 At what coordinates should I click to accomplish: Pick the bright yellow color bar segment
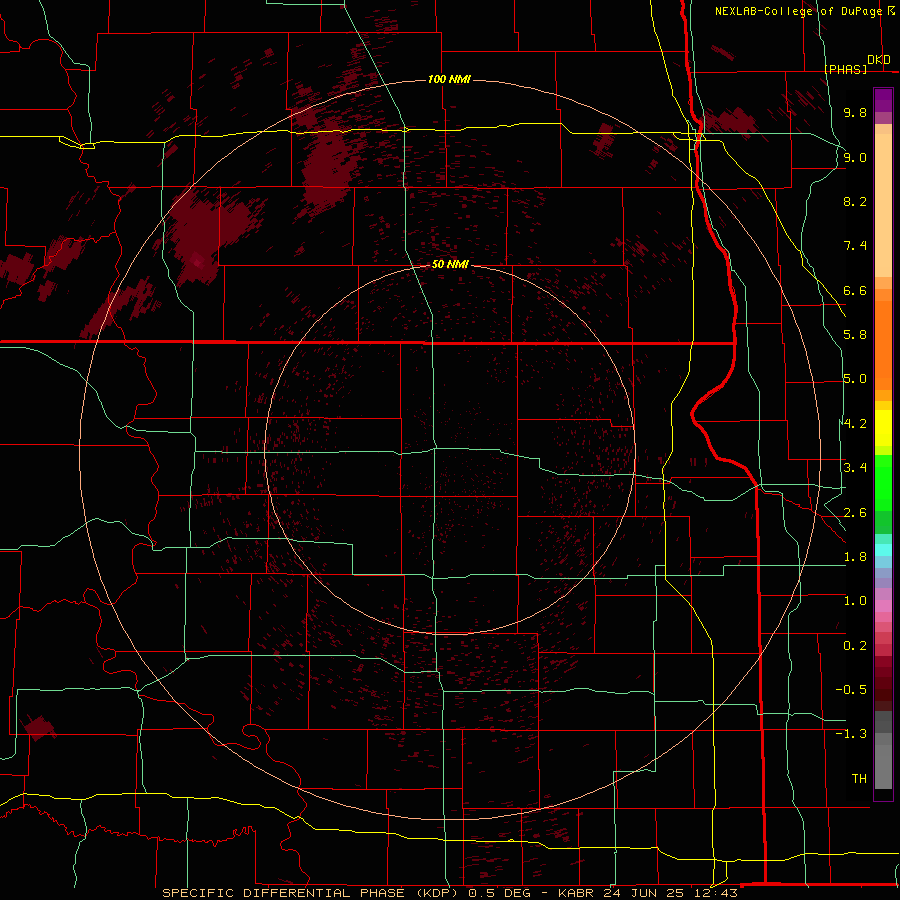coord(883,428)
